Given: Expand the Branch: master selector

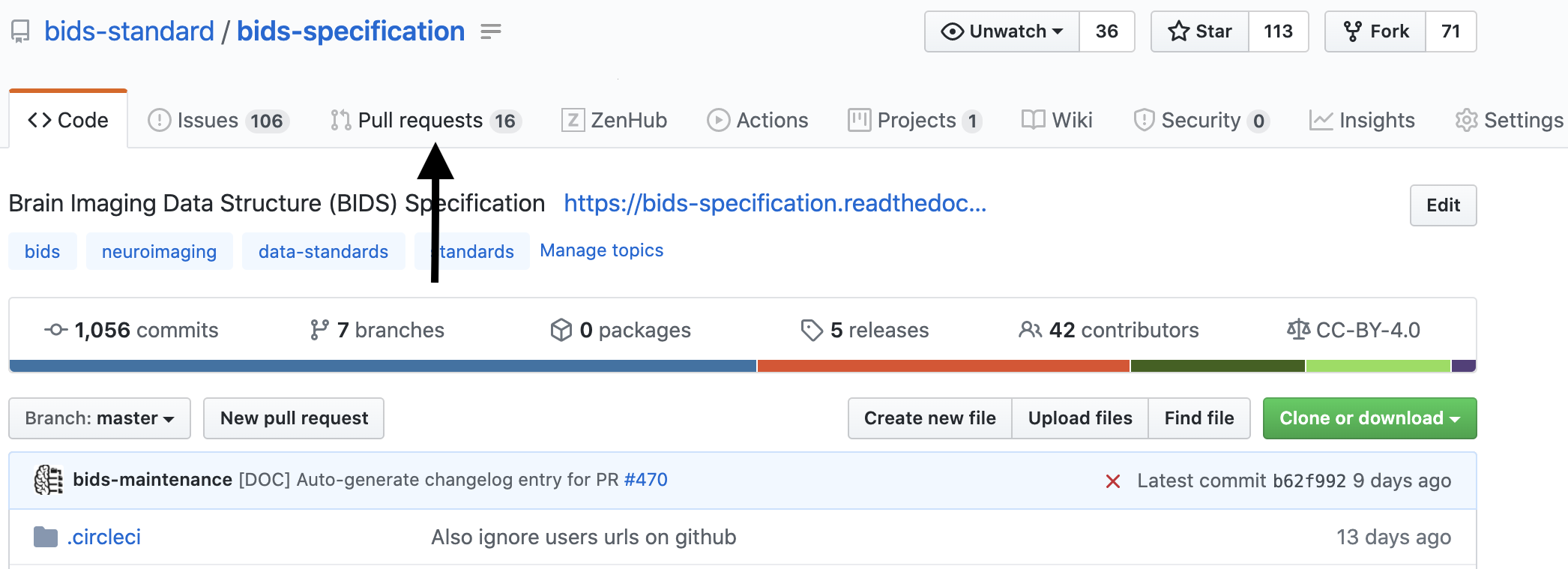Looking at the screenshot, I should (100, 418).
